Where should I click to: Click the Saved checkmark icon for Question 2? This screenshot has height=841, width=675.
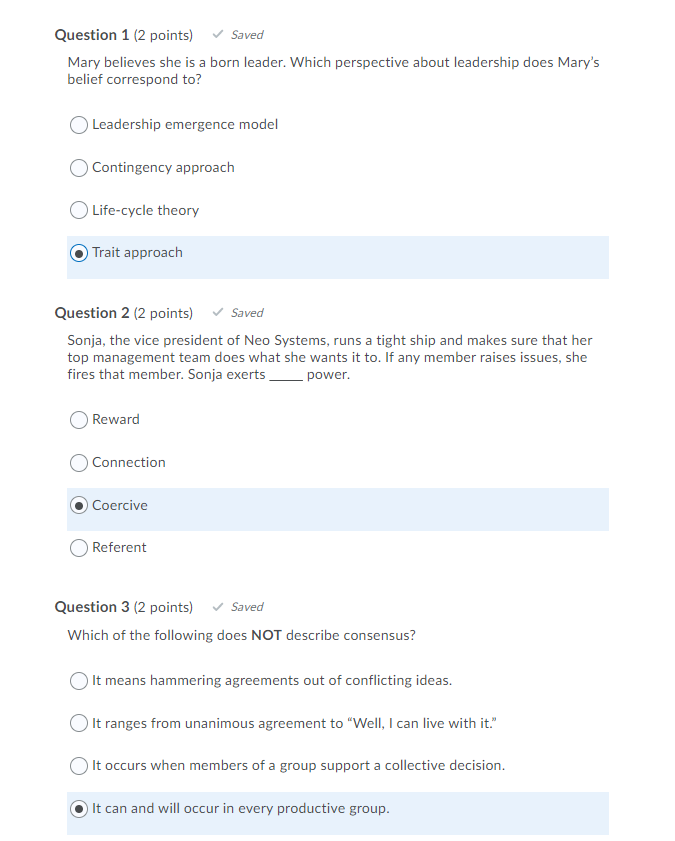coord(217,312)
